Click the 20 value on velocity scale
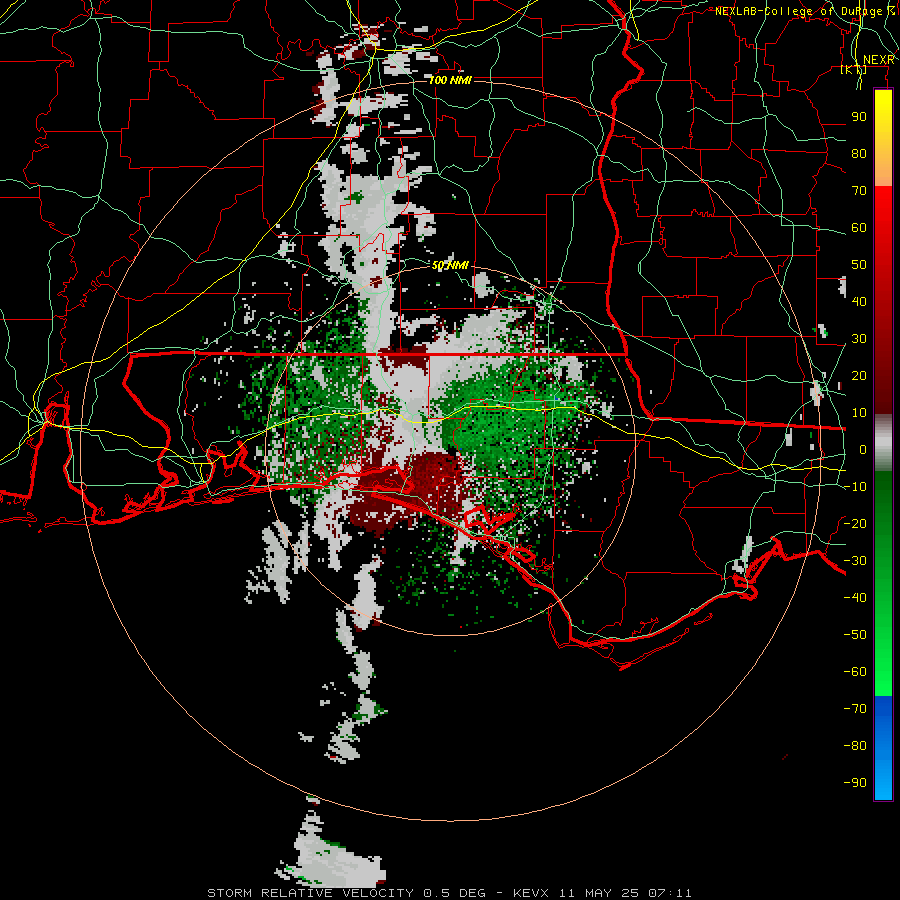The width and height of the screenshot is (900, 900). pyautogui.click(x=859, y=375)
